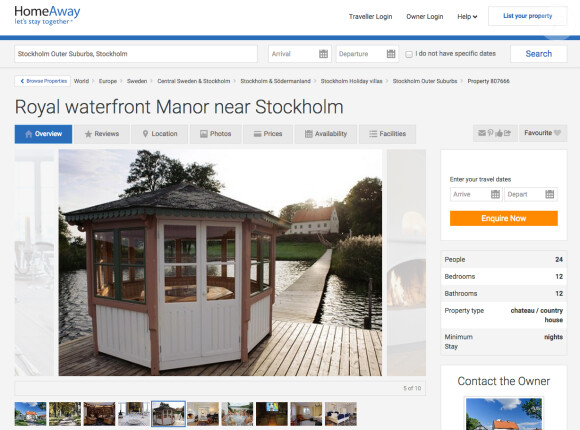Image resolution: width=580 pixels, height=430 pixels.
Task: Click the orange Enquire Now button
Action: (x=504, y=218)
